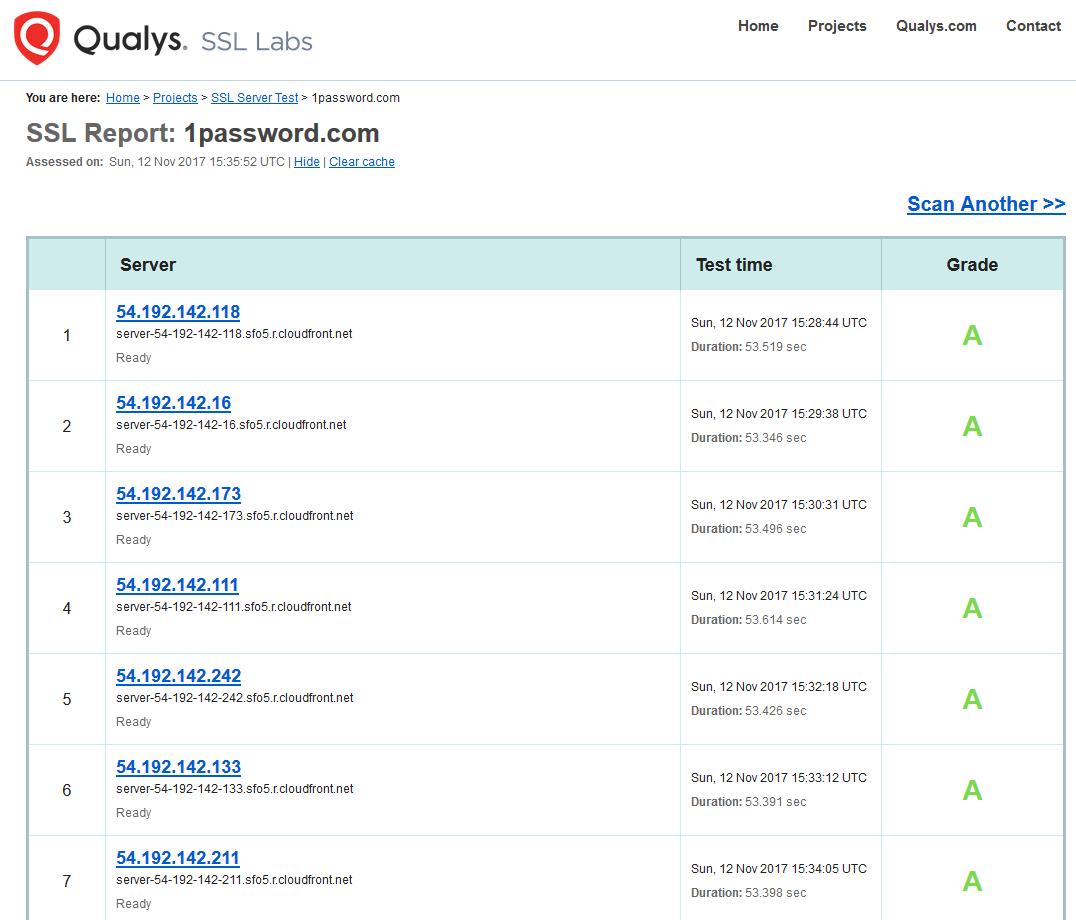This screenshot has height=920, width=1076.
Task: Open server 54.192.142.16 report
Action: click(x=174, y=403)
